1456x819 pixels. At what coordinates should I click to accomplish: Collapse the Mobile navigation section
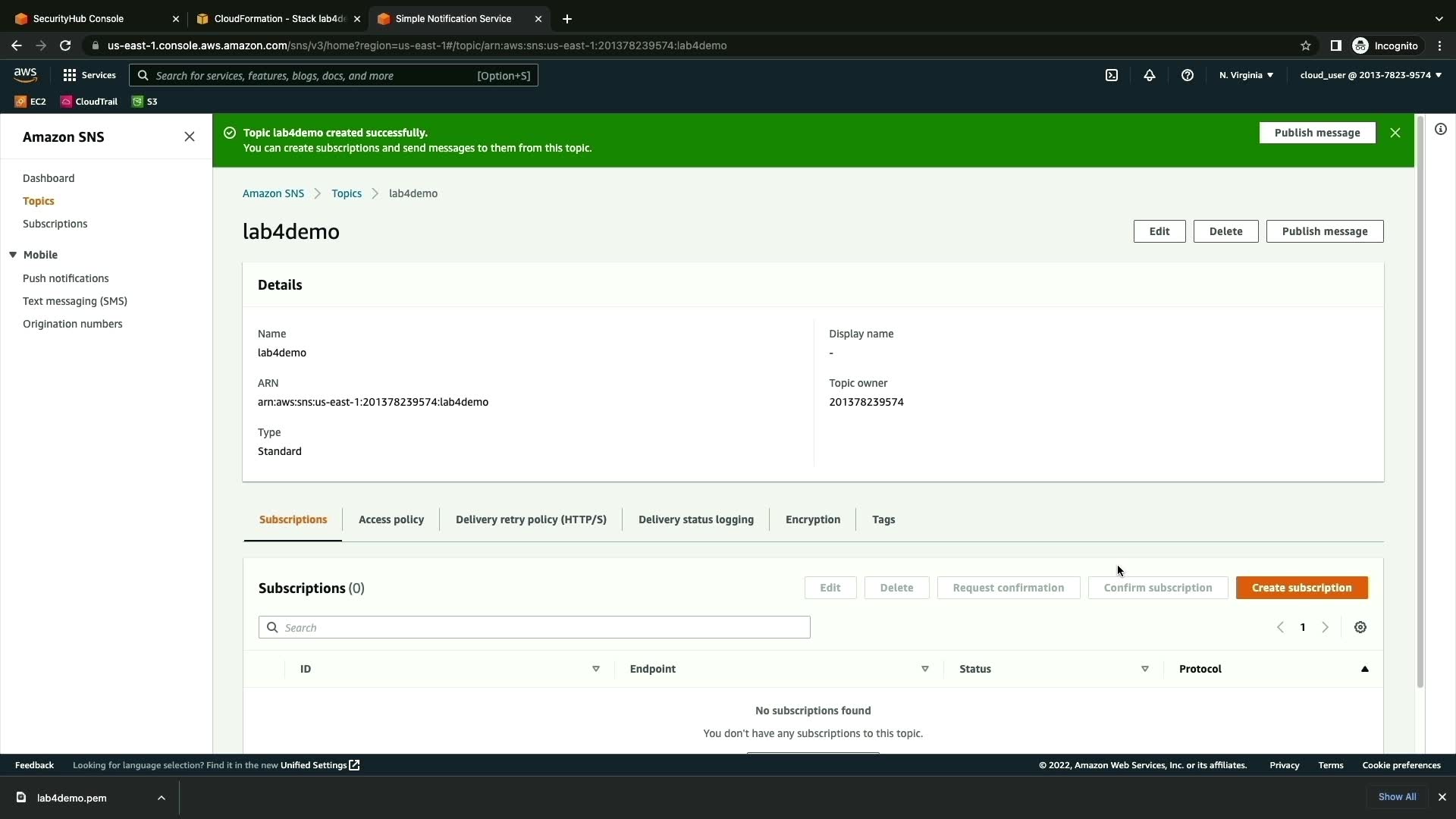pyautogui.click(x=13, y=255)
